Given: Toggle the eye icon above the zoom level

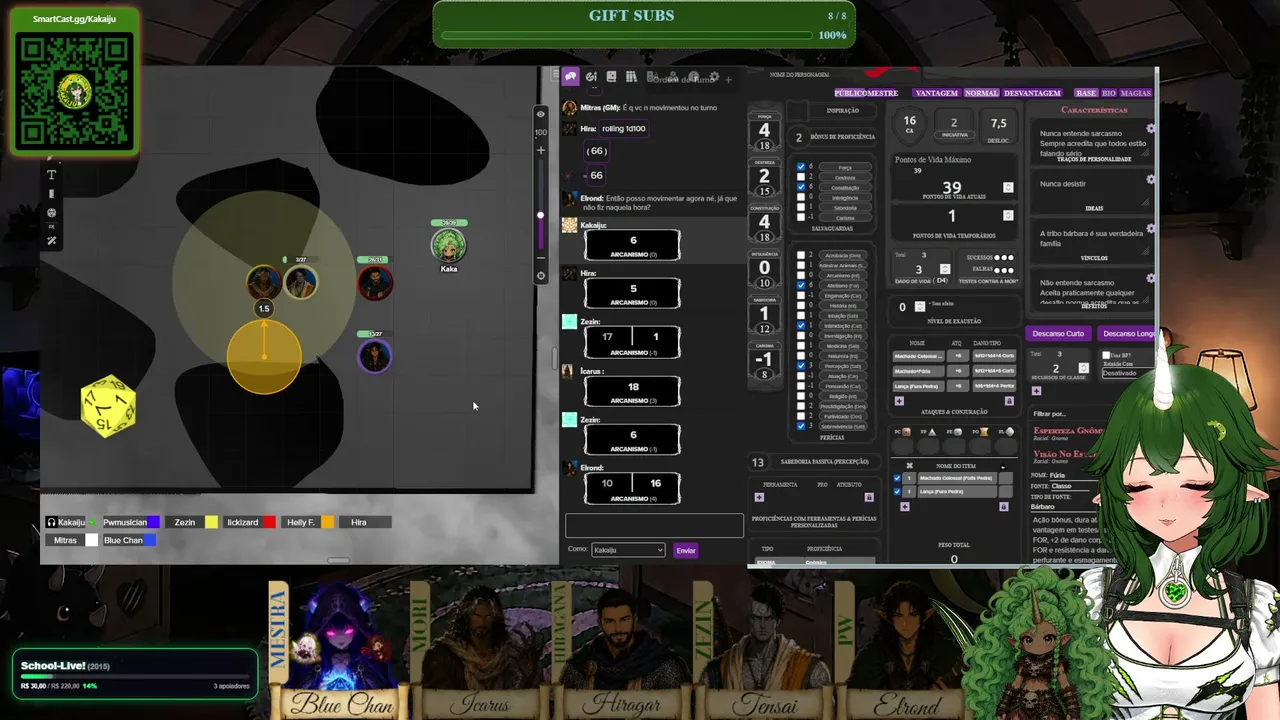Looking at the screenshot, I should pos(541,114).
